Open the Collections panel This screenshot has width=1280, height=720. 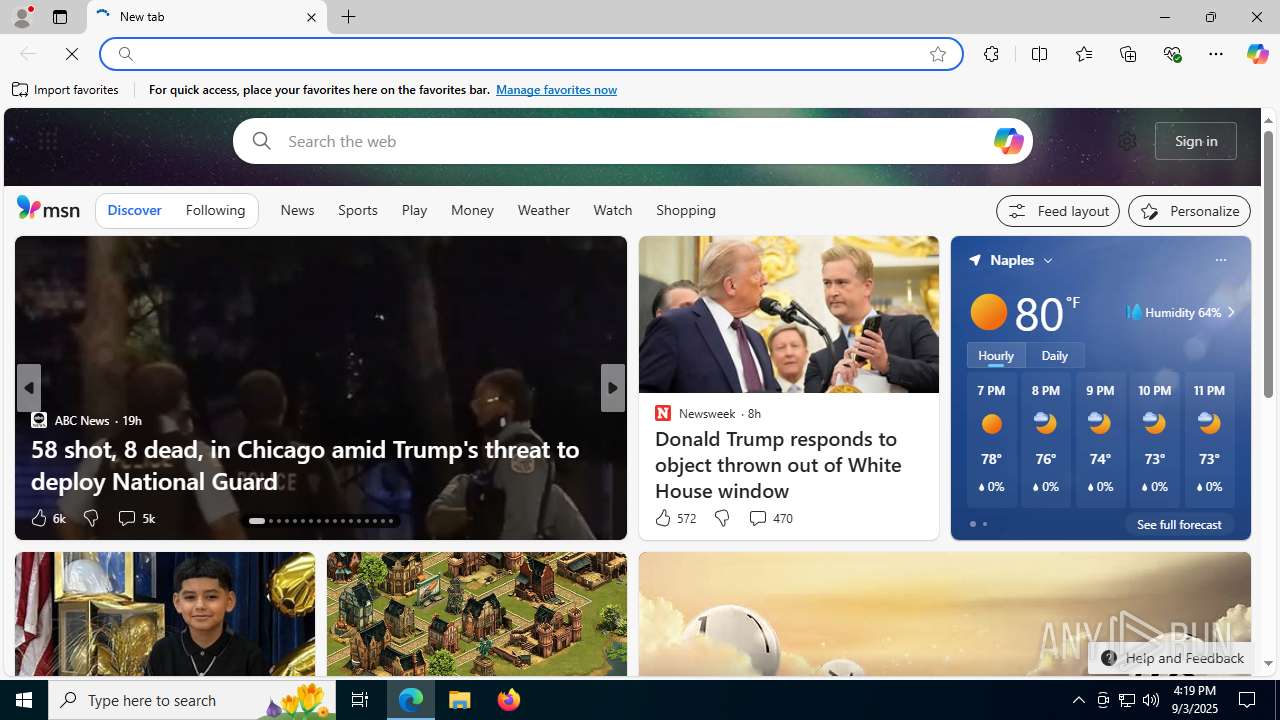point(1128,54)
